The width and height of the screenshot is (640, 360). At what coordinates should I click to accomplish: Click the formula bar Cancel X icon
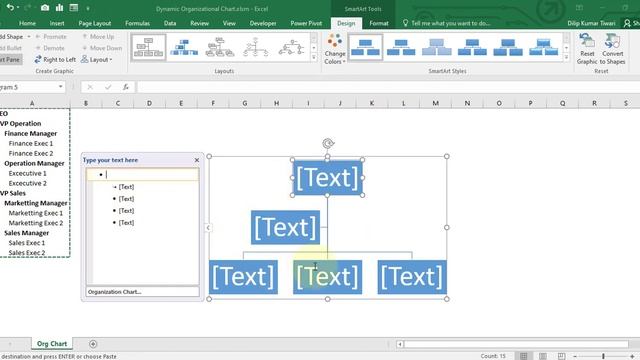pyautogui.click(x=90, y=87)
